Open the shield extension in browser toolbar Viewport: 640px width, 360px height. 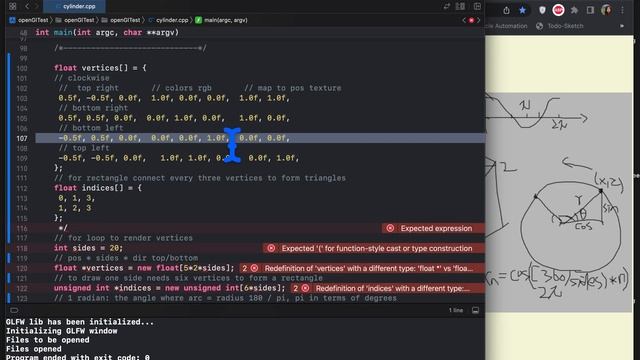coord(542,10)
